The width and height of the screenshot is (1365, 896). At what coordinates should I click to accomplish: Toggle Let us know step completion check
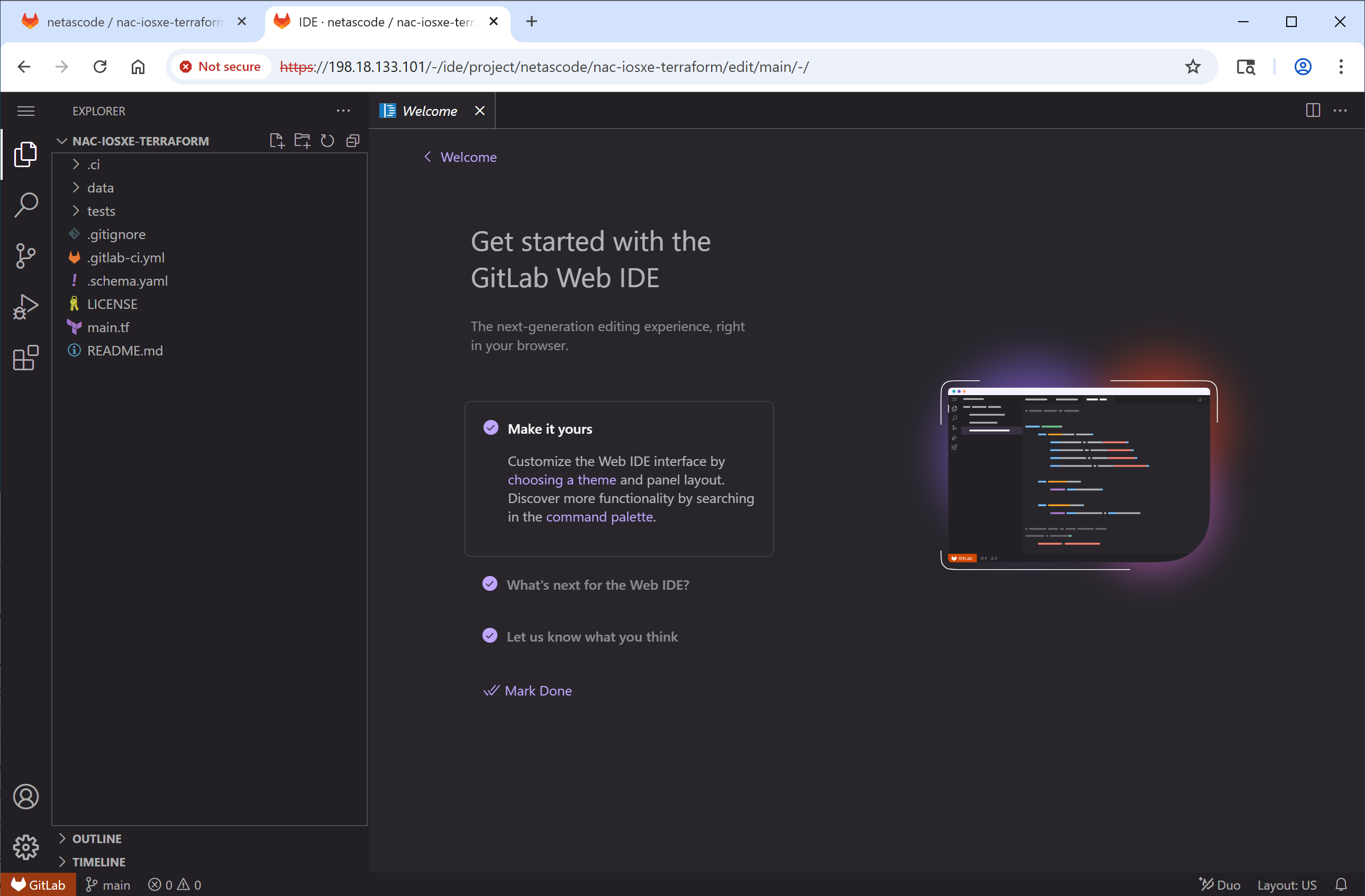(490, 636)
